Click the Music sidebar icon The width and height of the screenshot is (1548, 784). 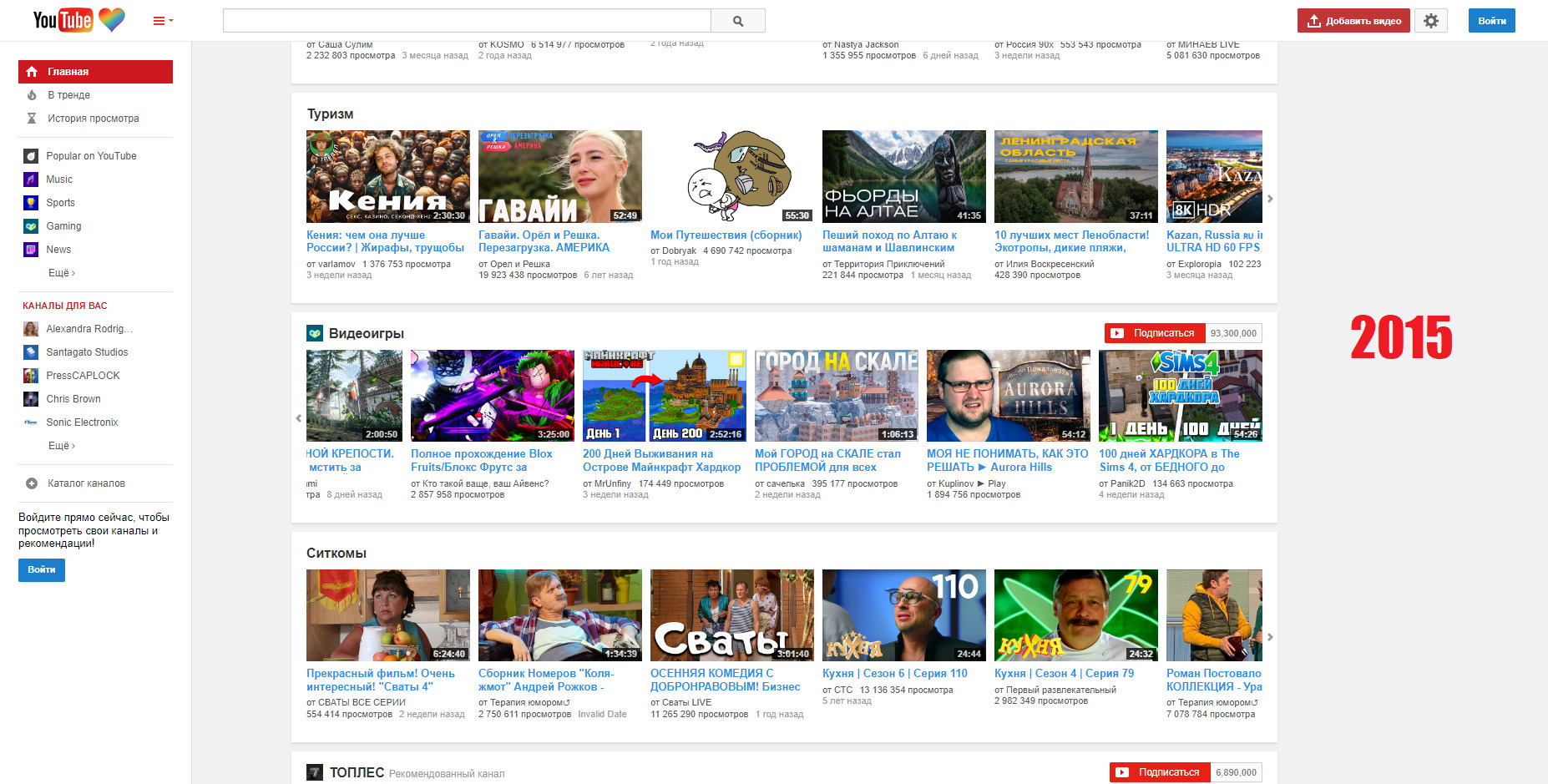[31, 180]
